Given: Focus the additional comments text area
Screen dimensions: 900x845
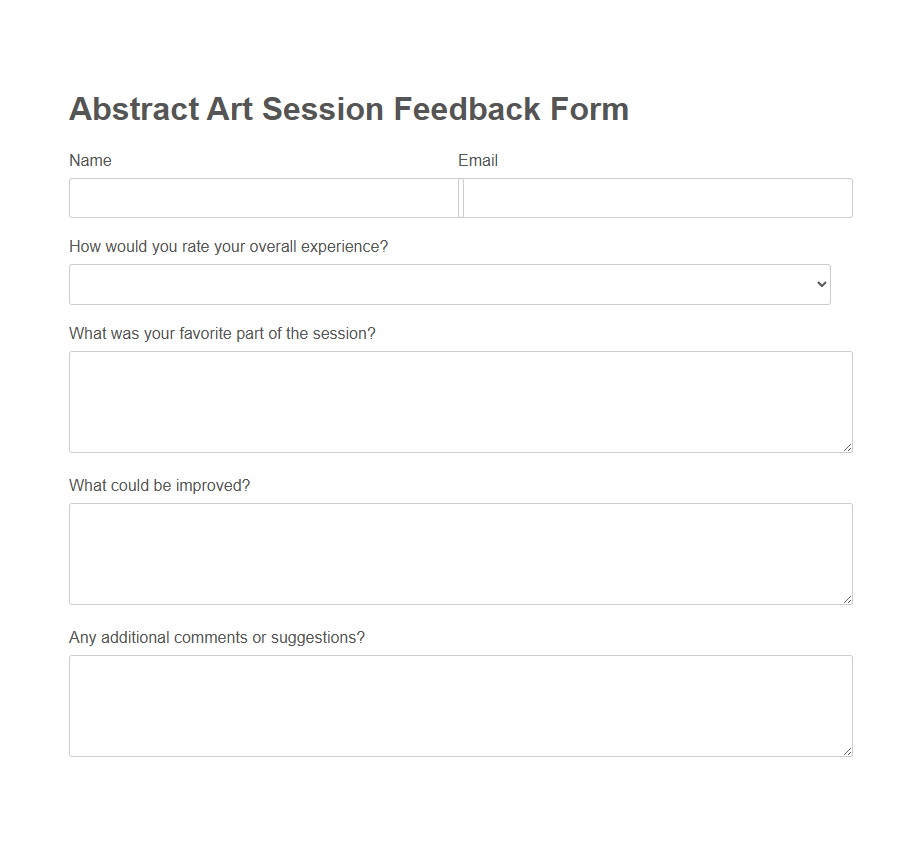Looking at the screenshot, I should [x=460, y=705].
